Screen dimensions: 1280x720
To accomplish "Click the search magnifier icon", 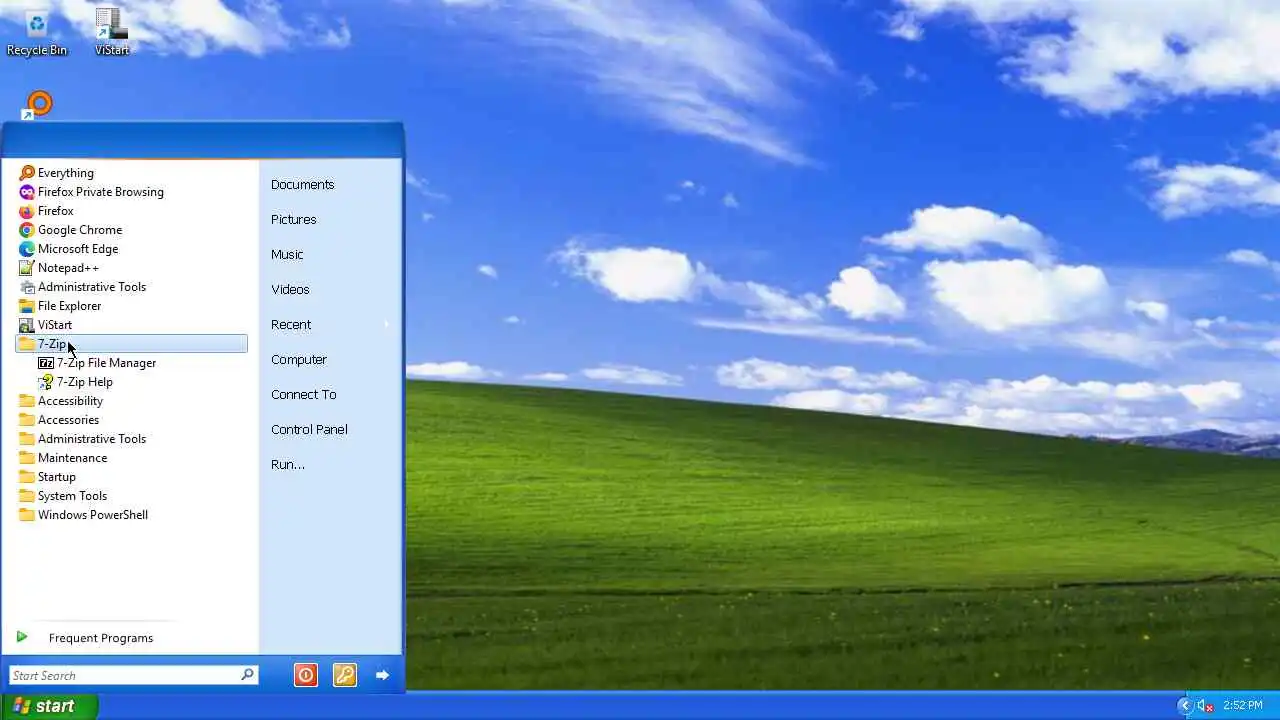I will click(247, 675).
